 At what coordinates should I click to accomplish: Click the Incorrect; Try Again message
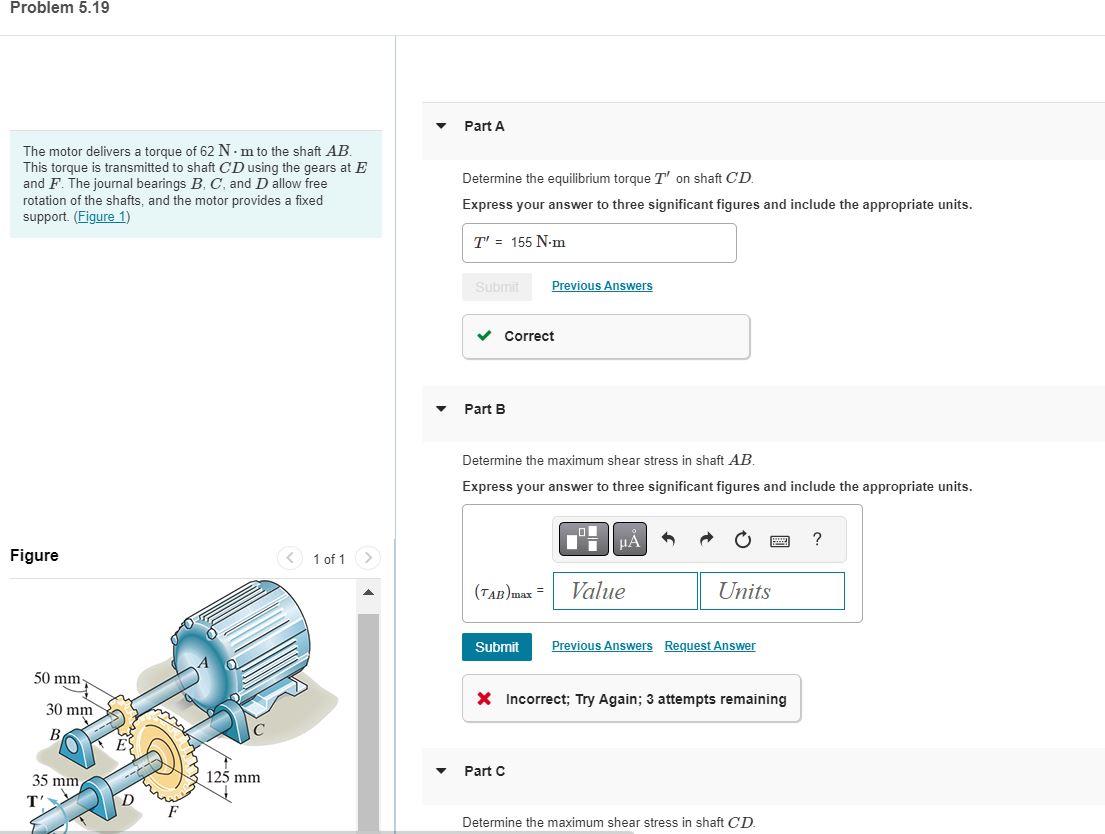click(x=631, y=699)
